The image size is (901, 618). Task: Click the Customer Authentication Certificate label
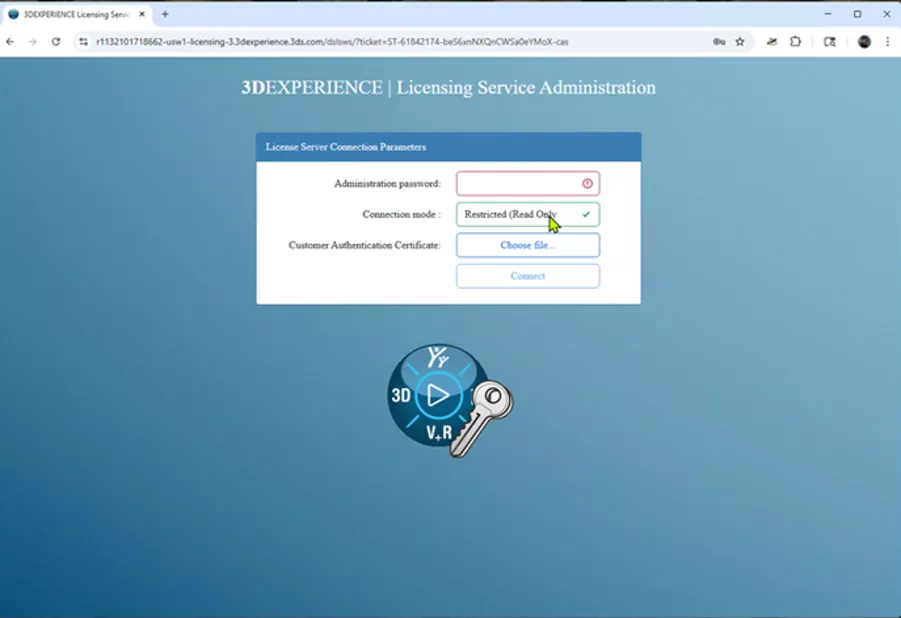364,245
